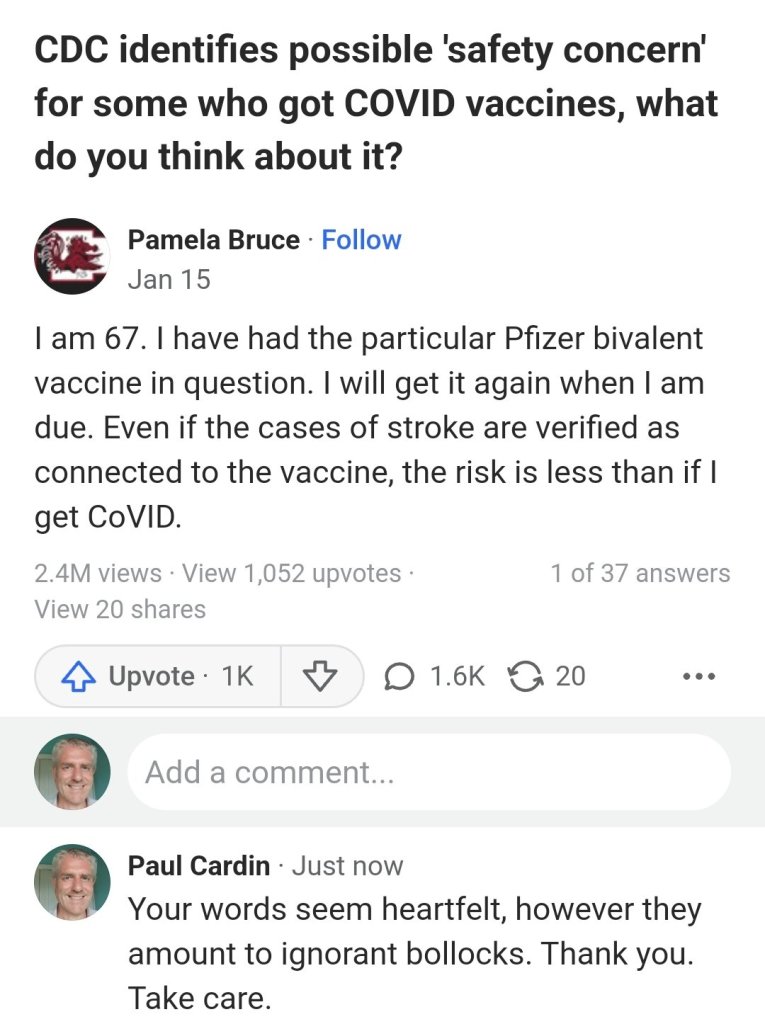
Task: Open the CDC safety concern question title
Action: coord(376,104)
